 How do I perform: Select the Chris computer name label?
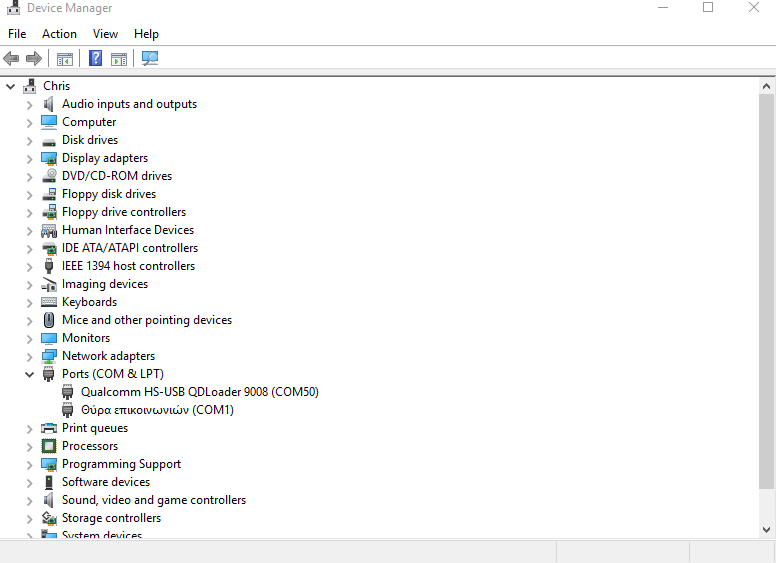pyautogui.click(x=56, y=86)
